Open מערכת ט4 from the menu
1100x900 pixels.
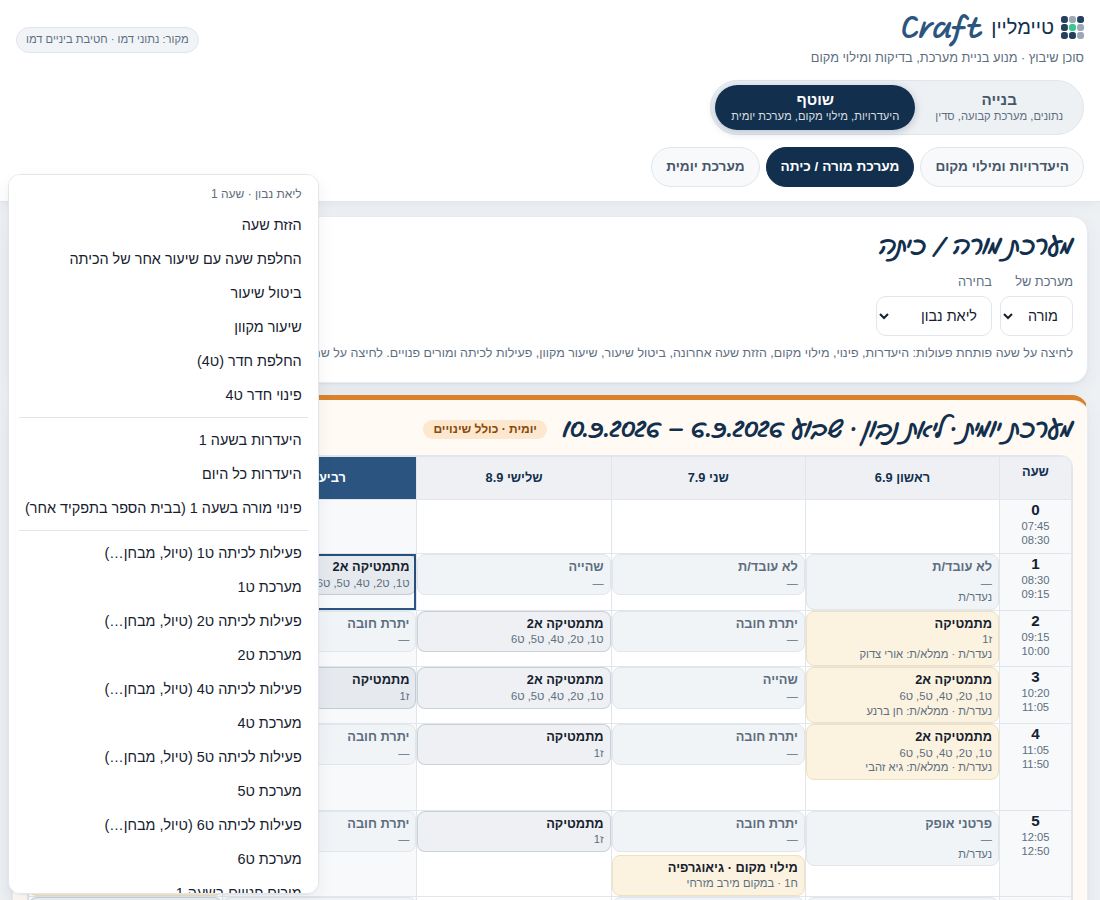click(x=163, y=723)
